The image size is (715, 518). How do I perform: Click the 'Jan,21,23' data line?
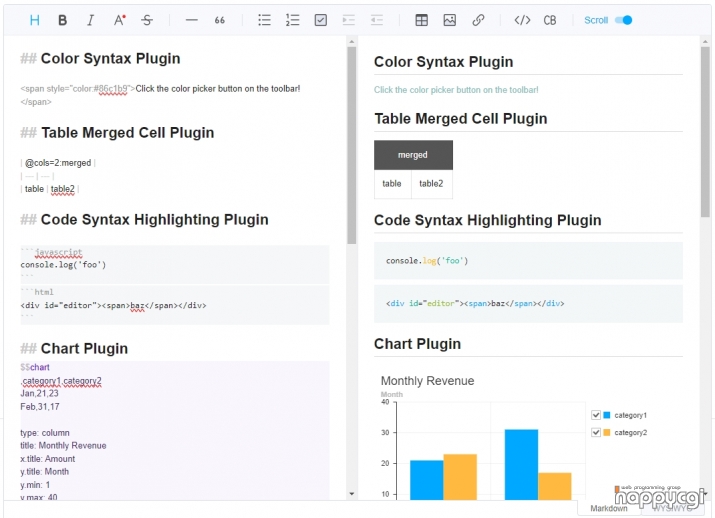[39, 394]
